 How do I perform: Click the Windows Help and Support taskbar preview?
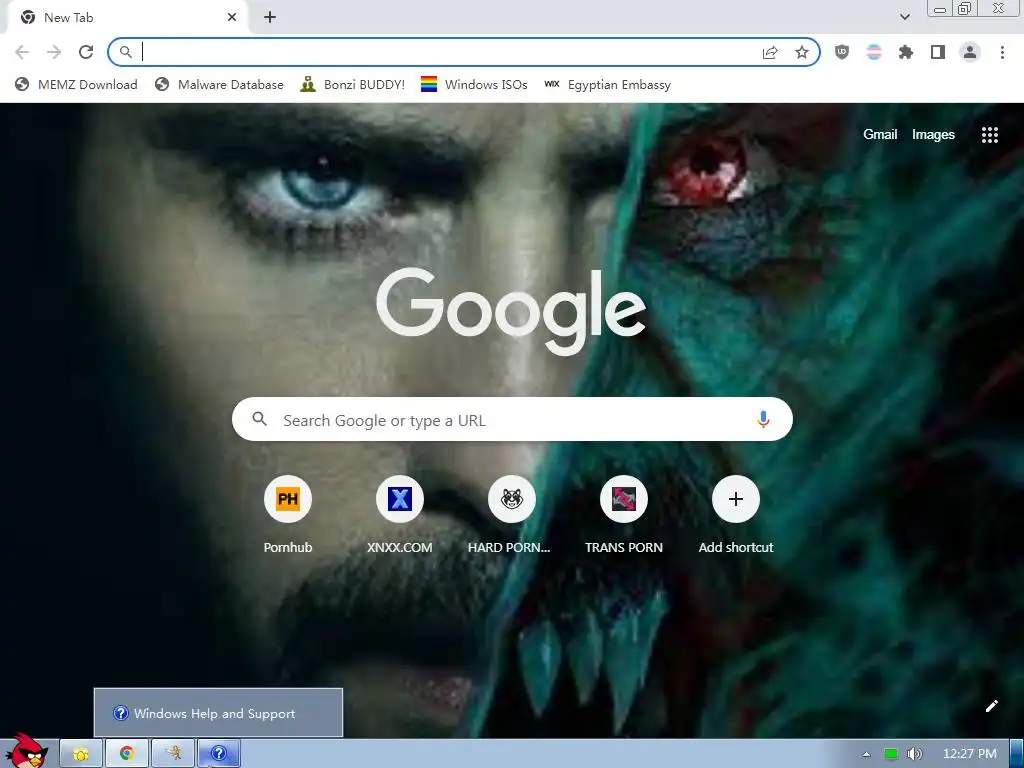218,712
